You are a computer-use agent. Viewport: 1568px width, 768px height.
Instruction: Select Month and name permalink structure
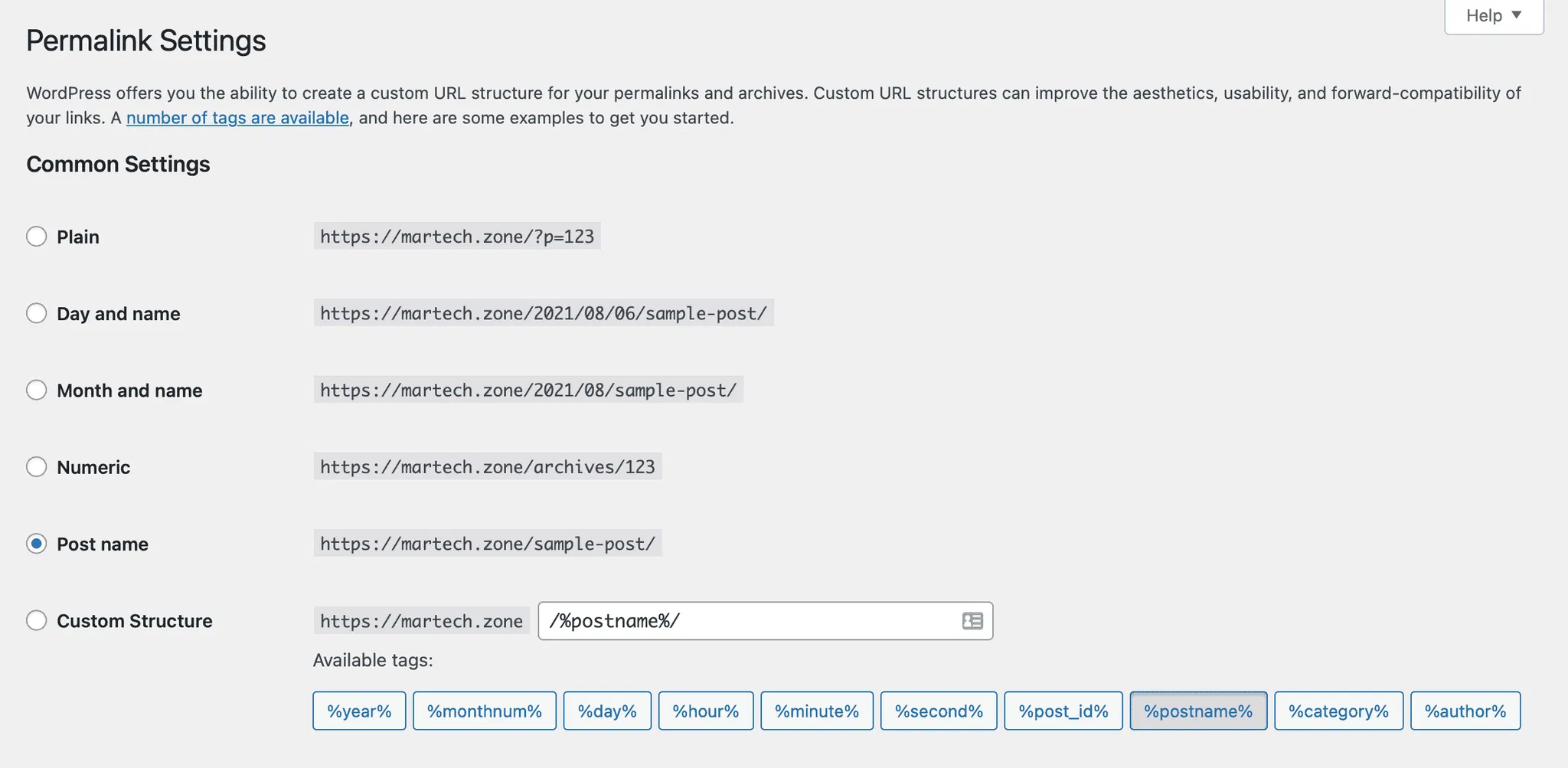pos(37,390)
